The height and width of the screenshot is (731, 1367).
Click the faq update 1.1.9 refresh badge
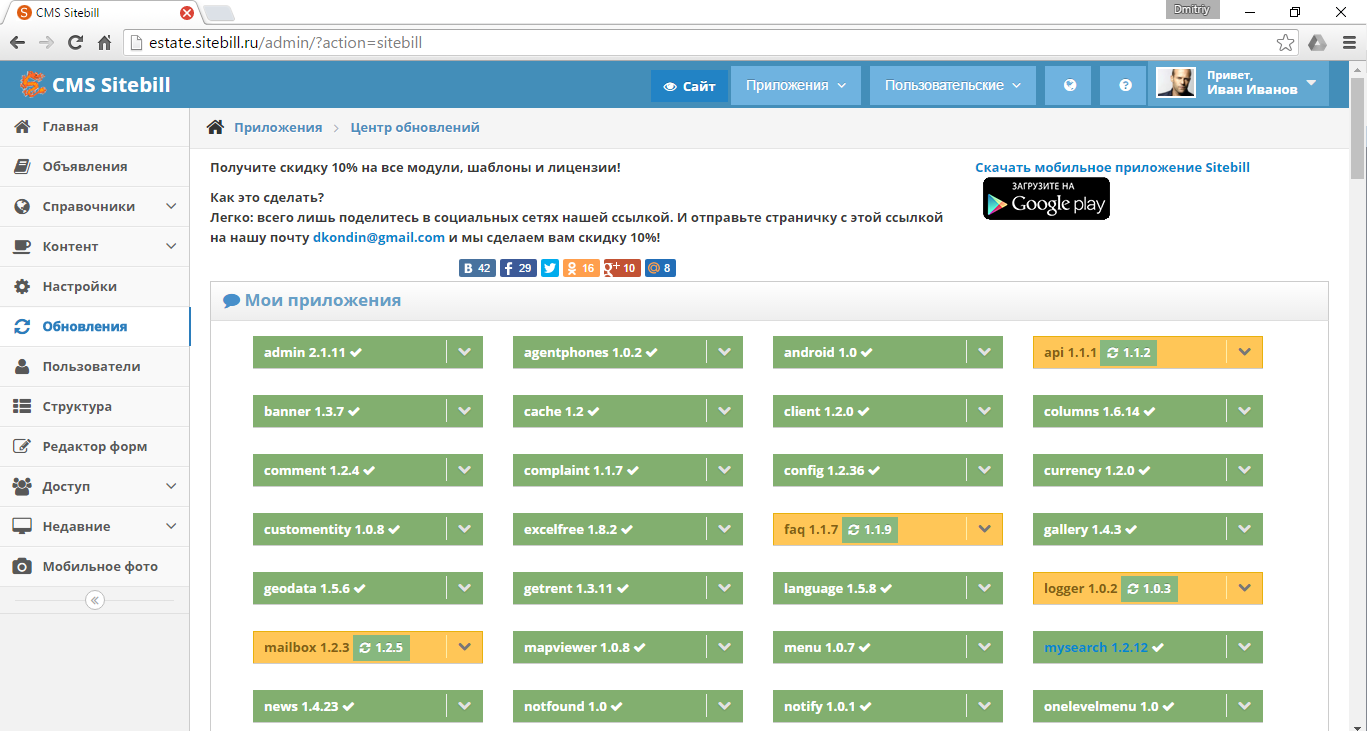(x=869, y=530)
